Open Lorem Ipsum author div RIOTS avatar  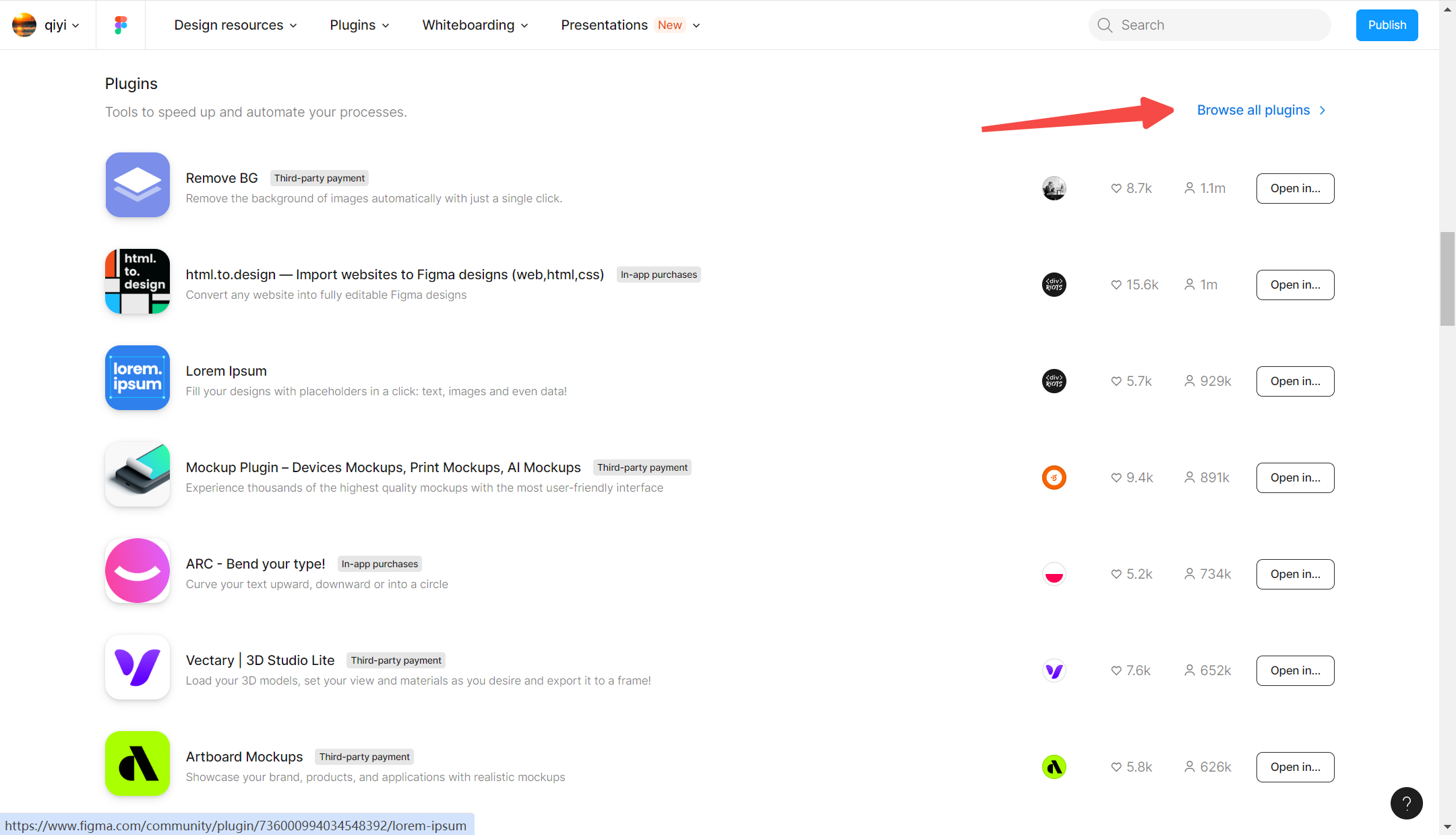coord(1054,381)
